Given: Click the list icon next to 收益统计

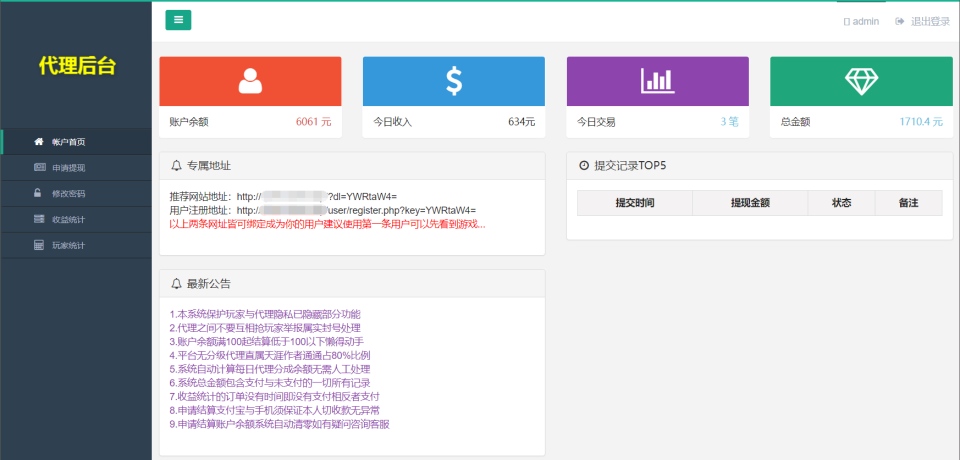Looking at the screenshot, I should (39, 219).
